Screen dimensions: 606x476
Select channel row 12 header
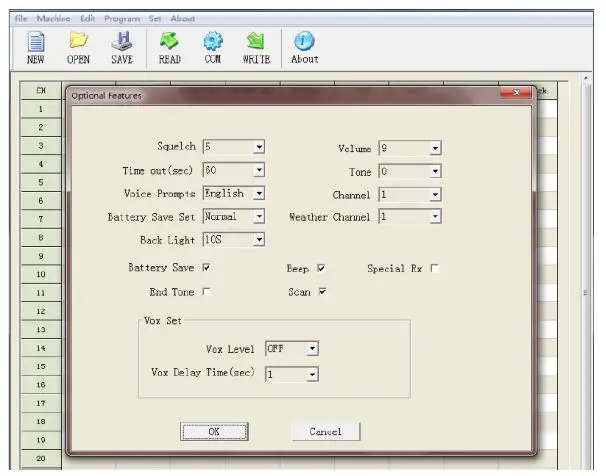[41, 311]
